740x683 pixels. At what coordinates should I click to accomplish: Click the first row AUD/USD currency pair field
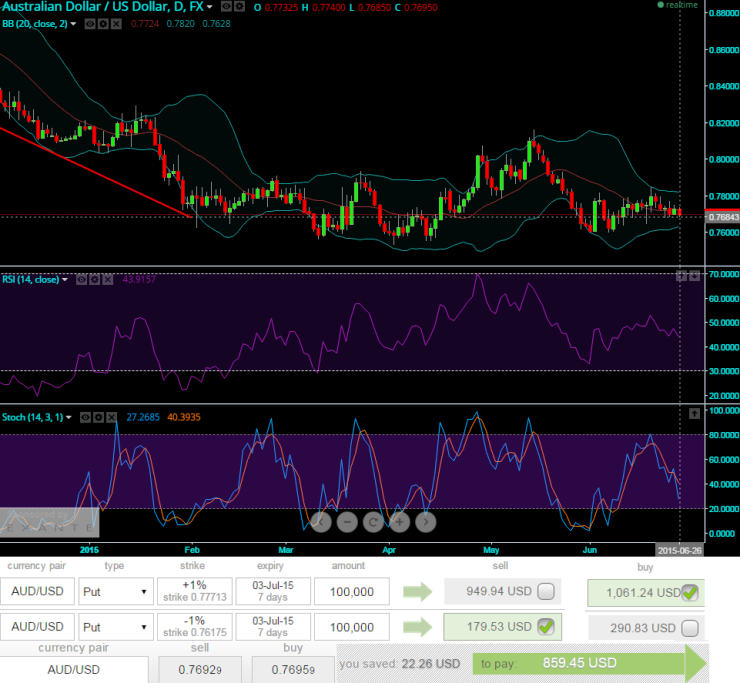[37, 591]
